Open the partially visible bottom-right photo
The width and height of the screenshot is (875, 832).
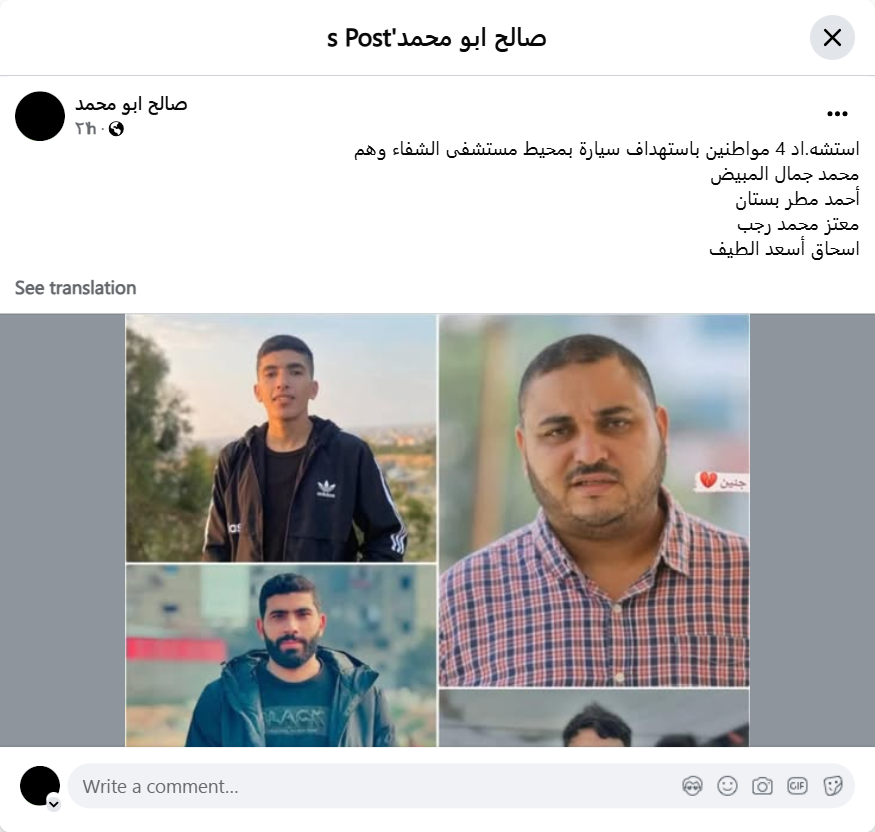click(594, 718)
